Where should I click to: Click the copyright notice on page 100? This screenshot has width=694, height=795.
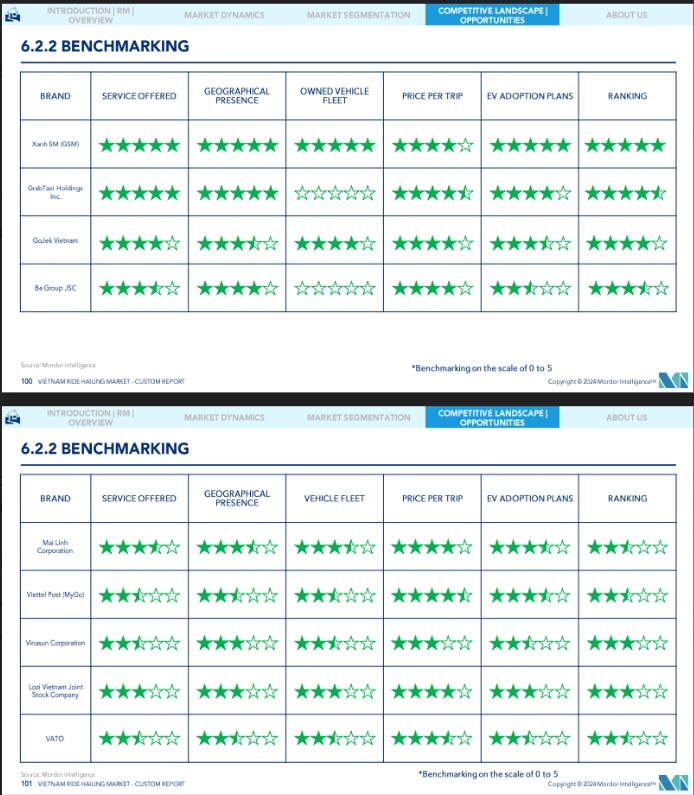[x=602, y=382]
